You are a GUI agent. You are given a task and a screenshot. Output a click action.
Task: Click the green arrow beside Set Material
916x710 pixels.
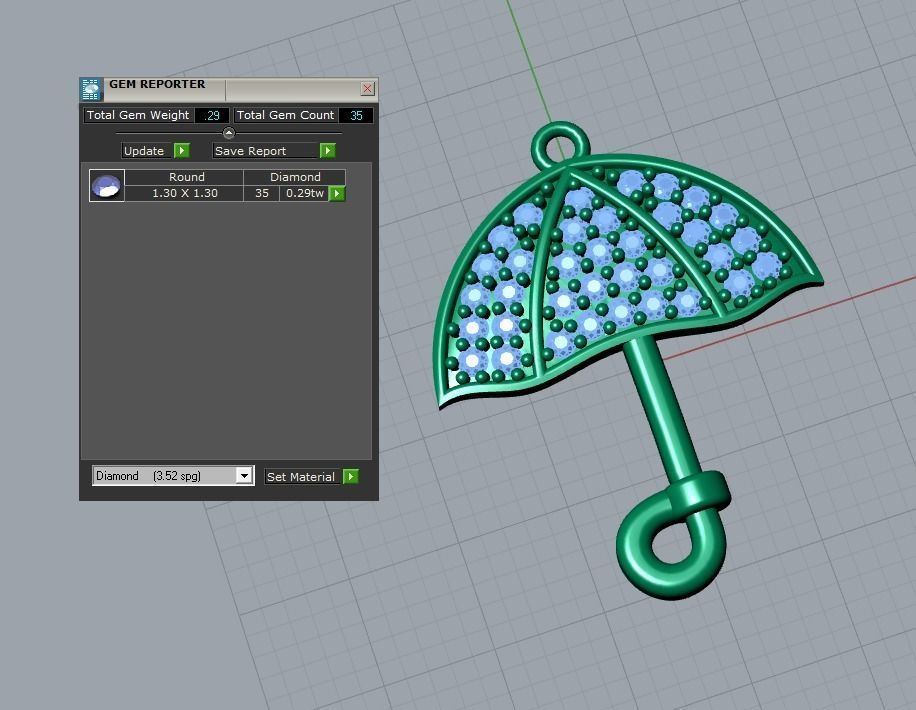click(x=351, y=477)
